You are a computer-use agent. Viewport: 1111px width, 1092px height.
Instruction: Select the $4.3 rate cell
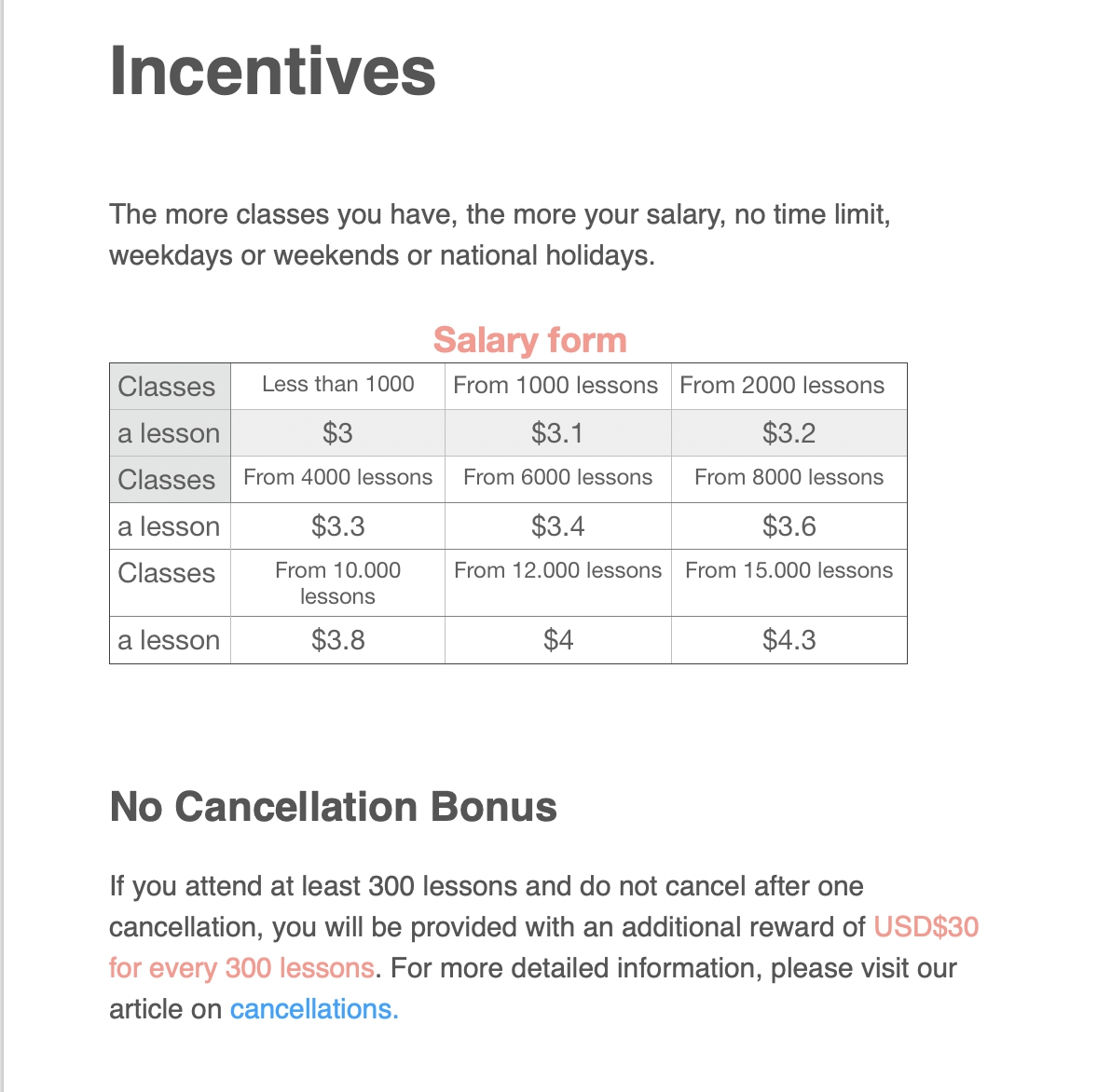pos(789,640)
